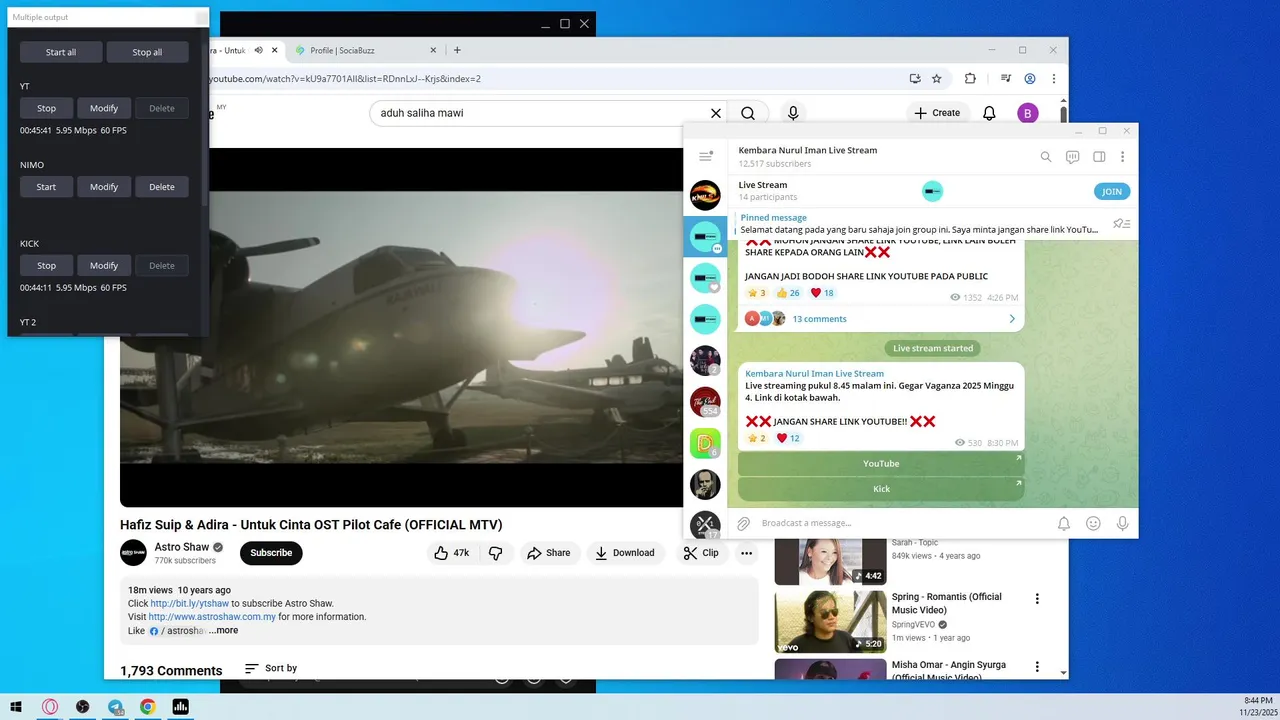Stop the YT stream output
Image resolution: width=1280 pixels, height=720 pixels.
pyautogui.click(x=46, y=108)
